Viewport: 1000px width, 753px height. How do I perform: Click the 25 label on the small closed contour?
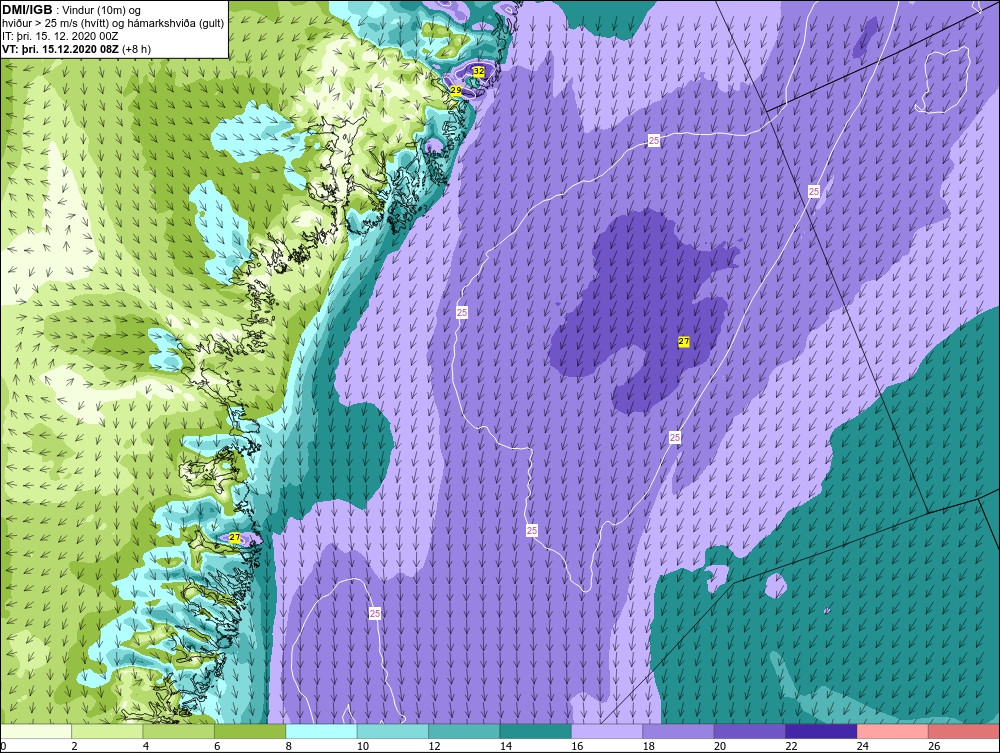tap(374, 613)
